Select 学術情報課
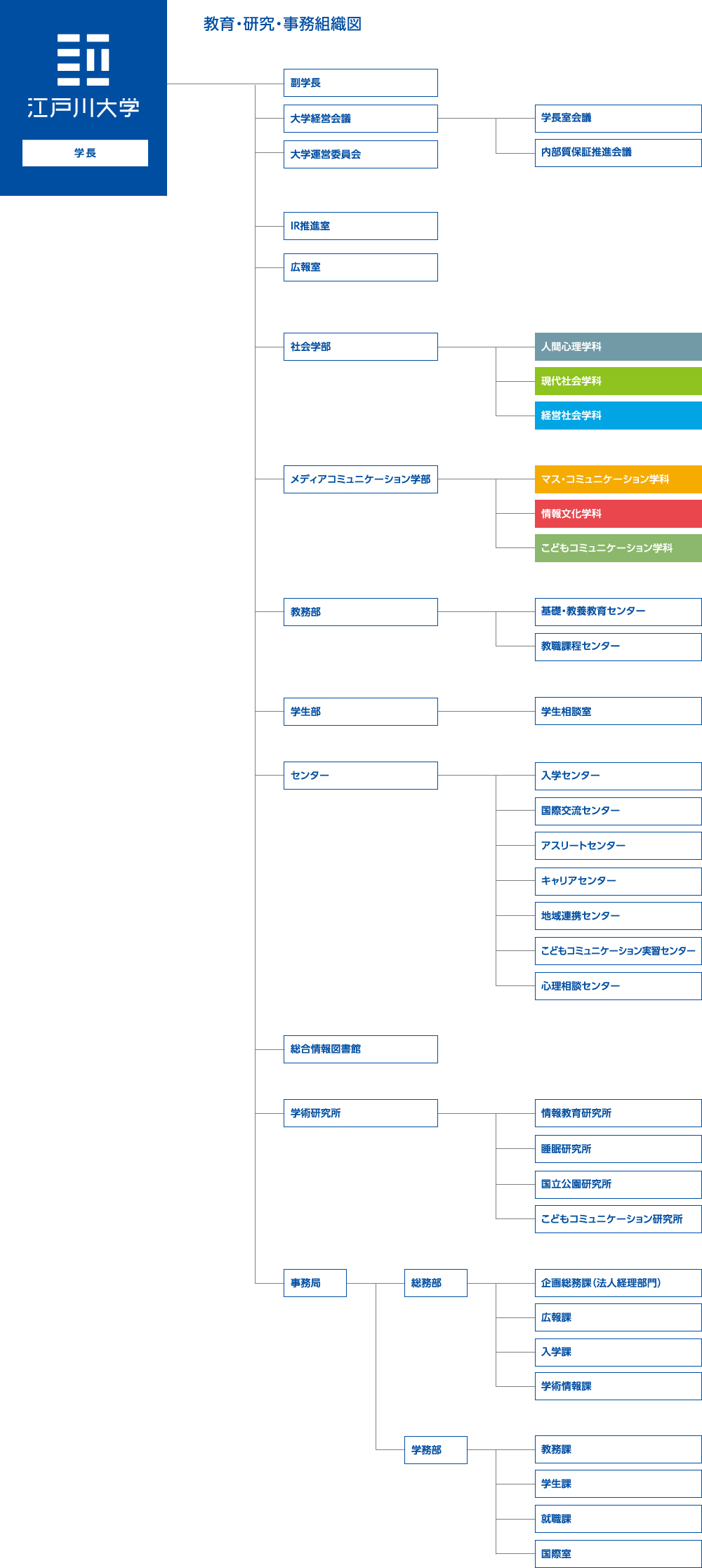Screen dimensions: 702x1568 [x=618, y=1386]
